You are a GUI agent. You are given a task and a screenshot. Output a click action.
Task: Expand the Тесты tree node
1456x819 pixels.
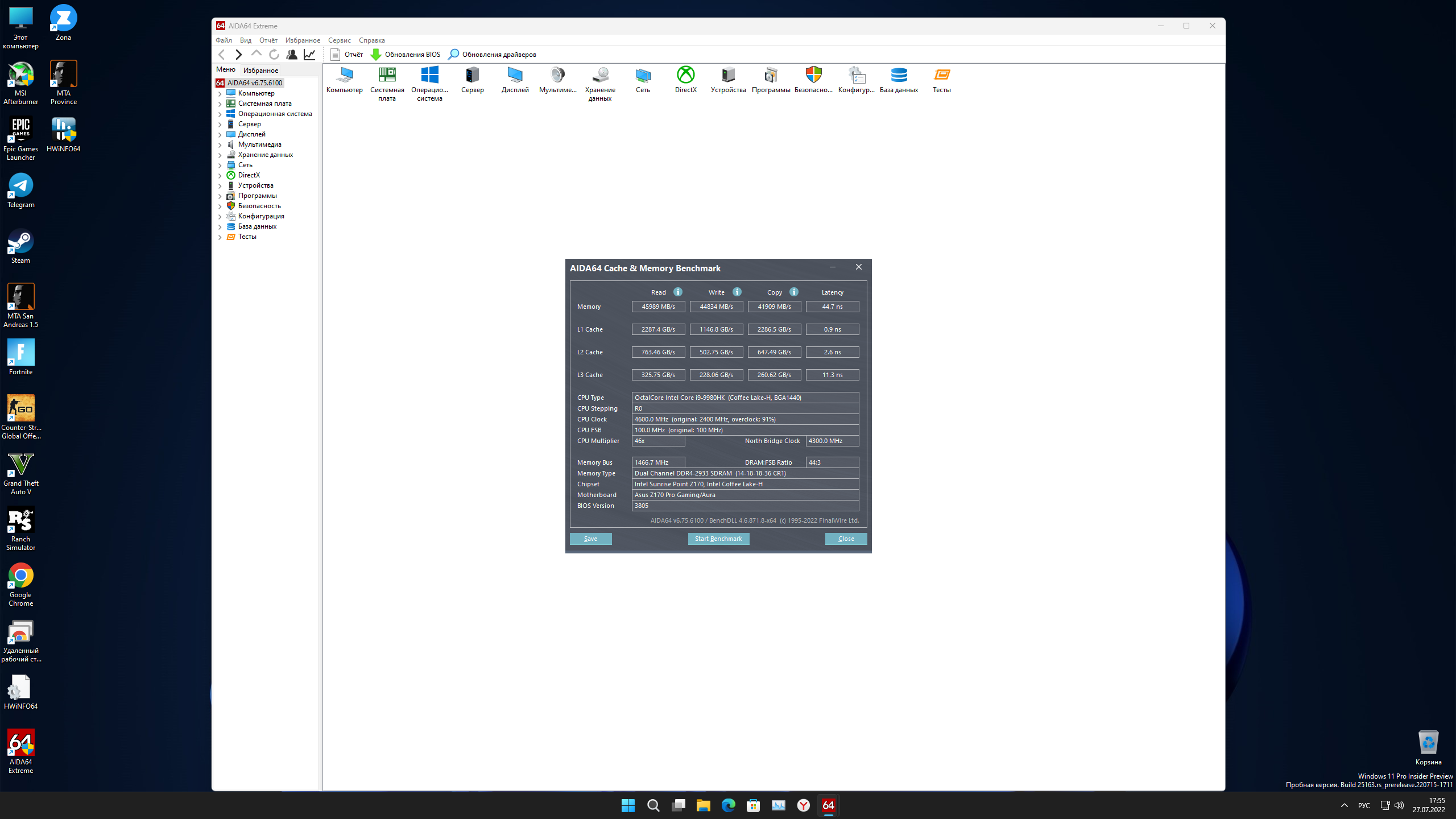220,237
